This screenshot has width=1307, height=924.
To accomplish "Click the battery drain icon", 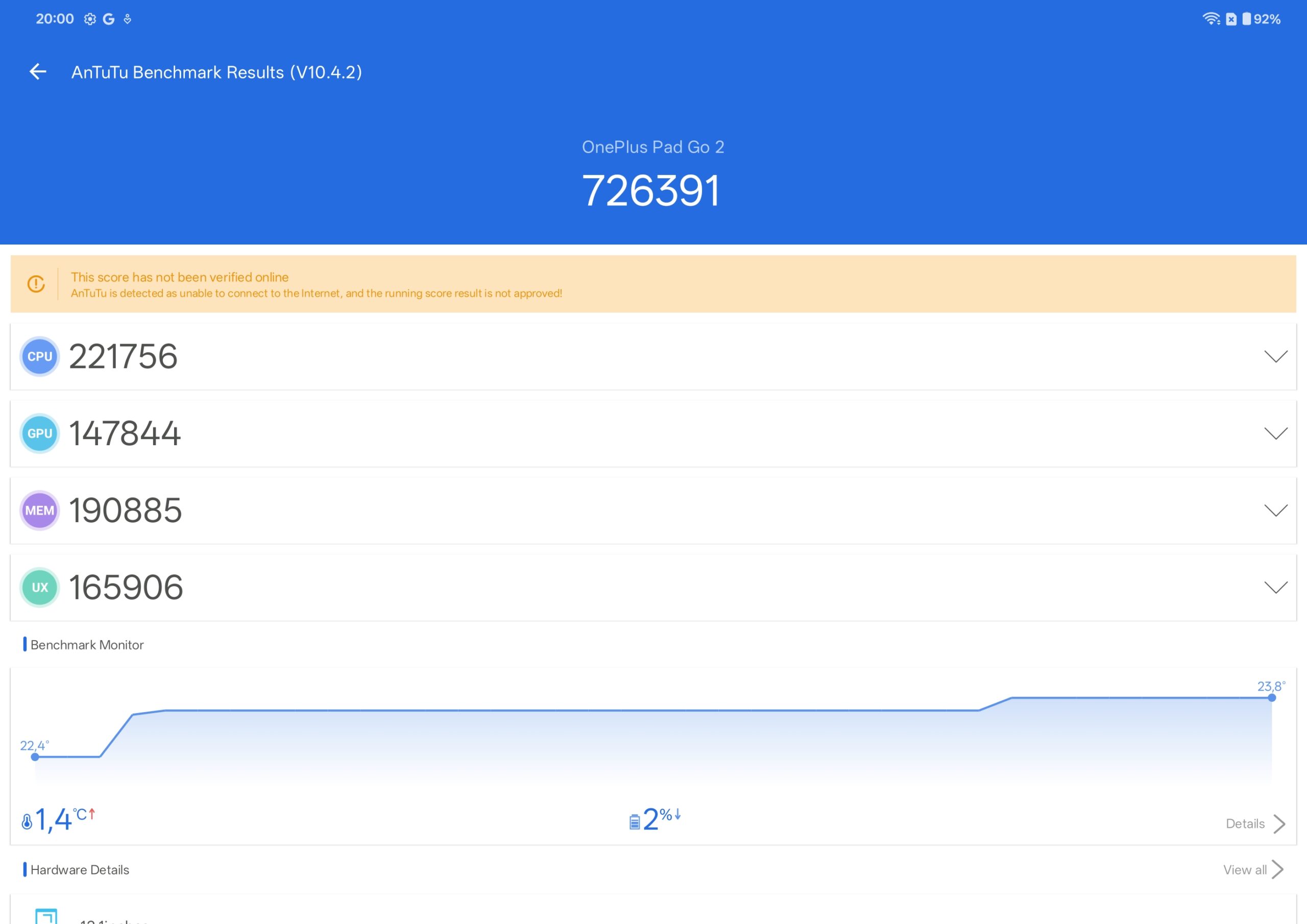I will coord(634,821).
